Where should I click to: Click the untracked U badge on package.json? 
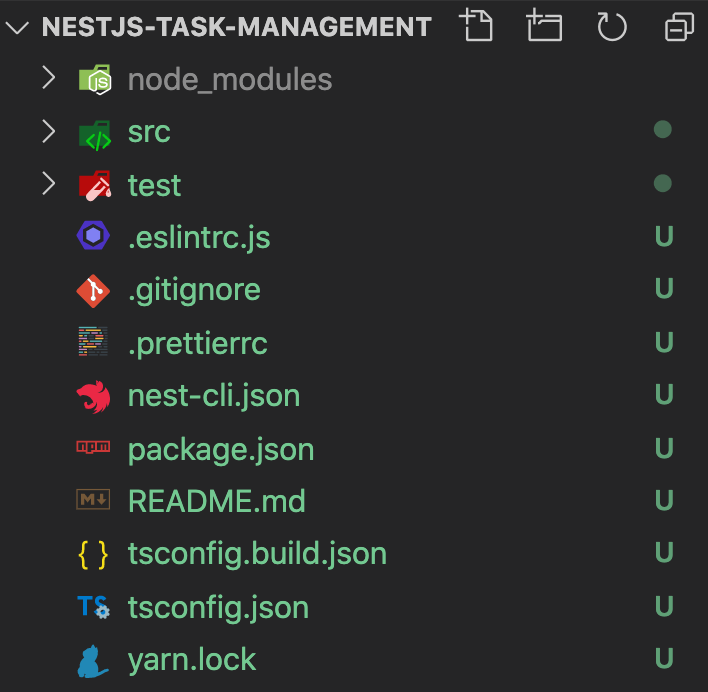click(663, 449)
